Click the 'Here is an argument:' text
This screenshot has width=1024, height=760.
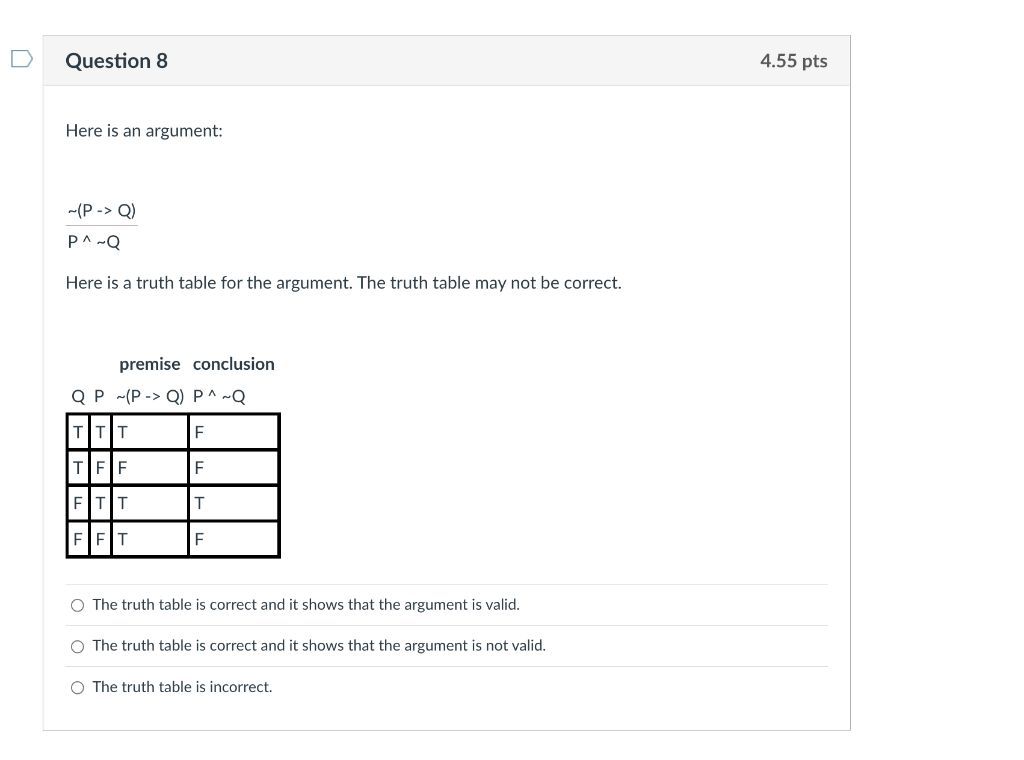point(144,130)
